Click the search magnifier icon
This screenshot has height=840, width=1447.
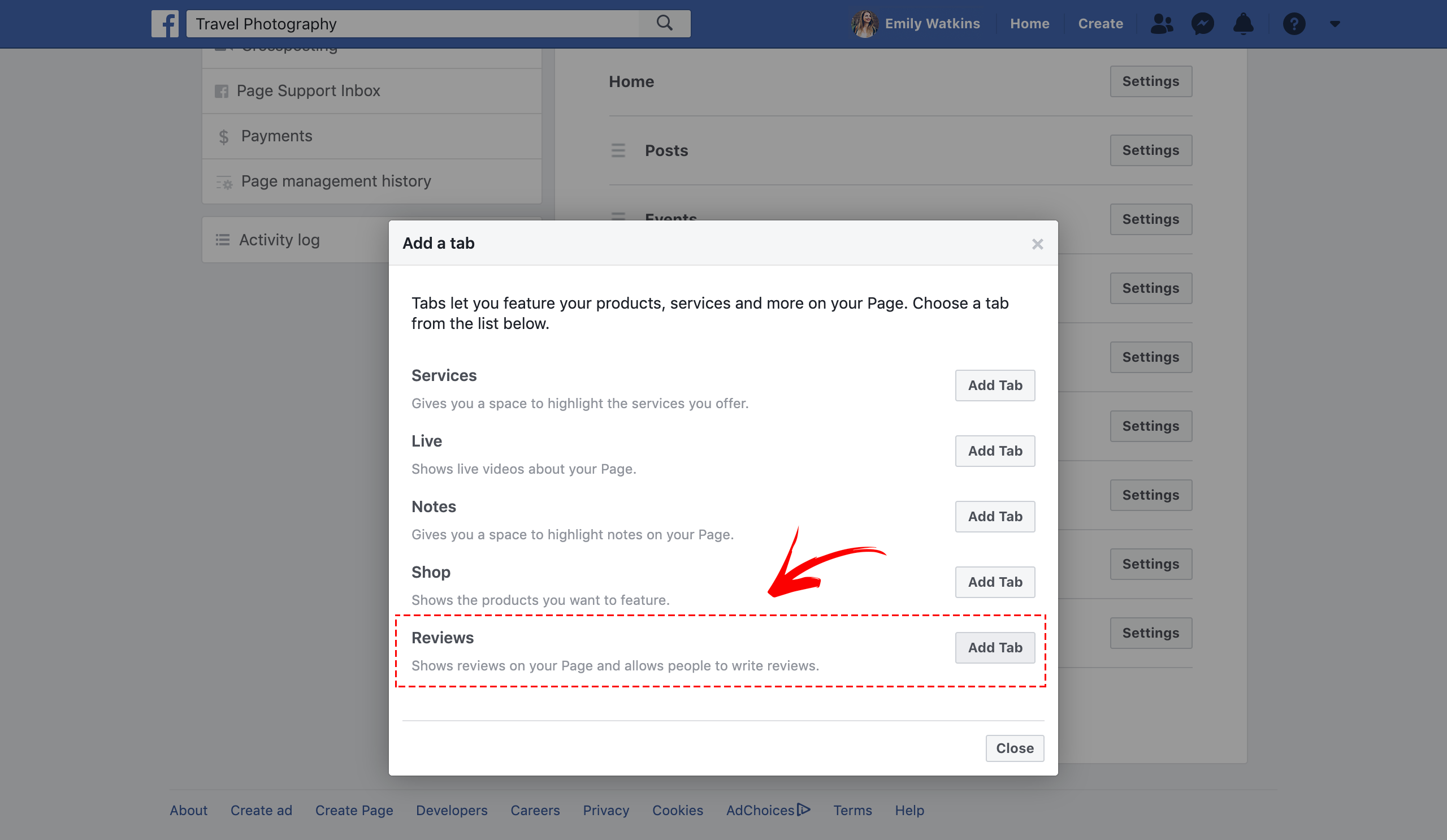pyautogui.click(x=664, y=23)
